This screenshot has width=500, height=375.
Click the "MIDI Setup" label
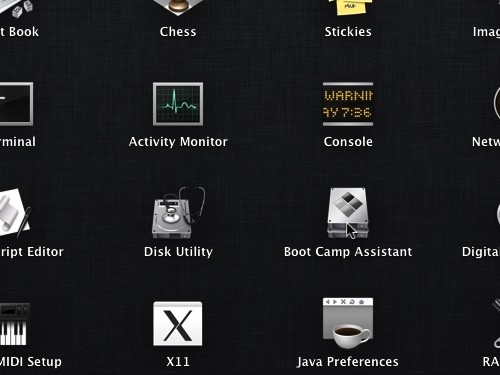click(31, 362)
